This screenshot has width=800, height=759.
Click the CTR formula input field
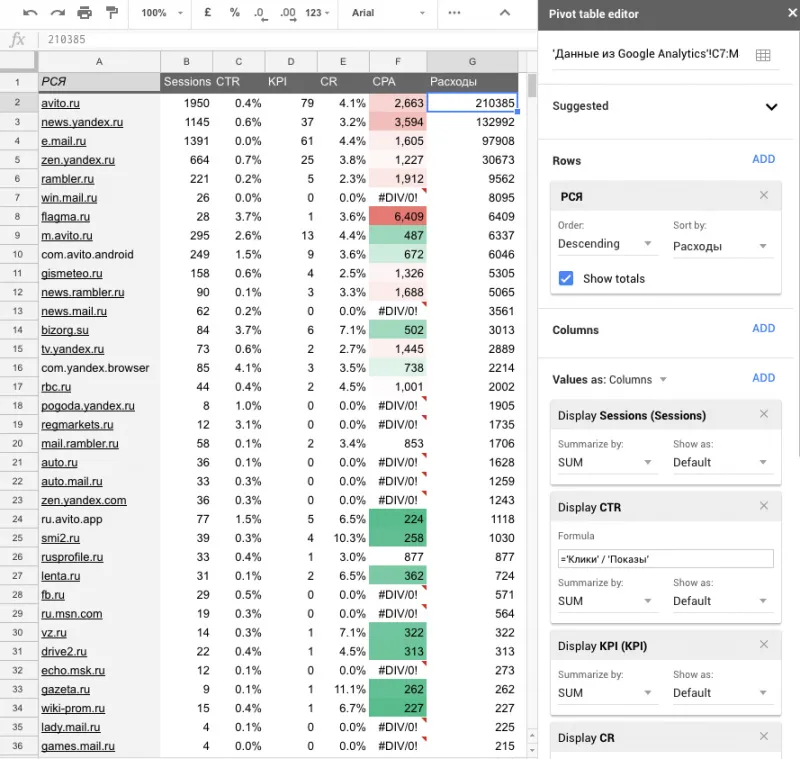[665, 559]
